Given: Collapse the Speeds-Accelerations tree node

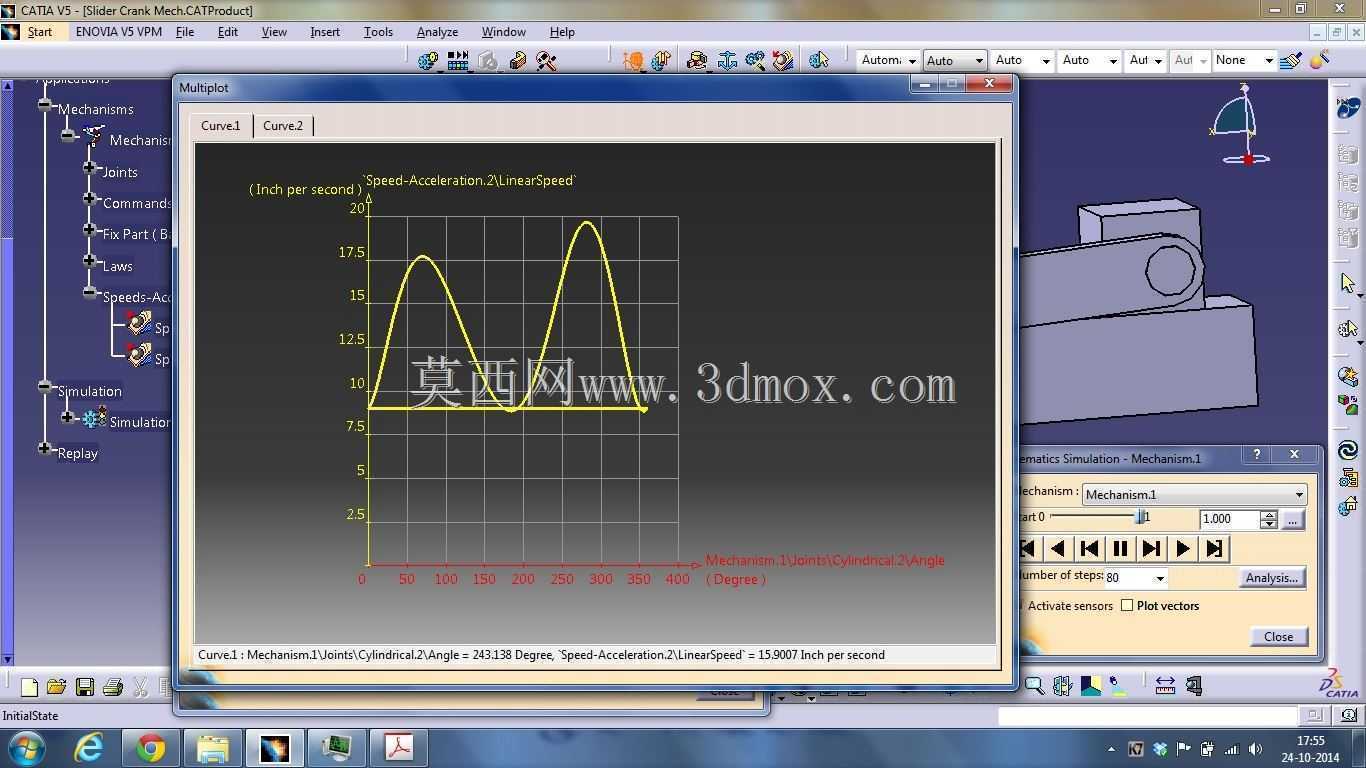Looking at the screenshot, I should click(x=90, y=292).
